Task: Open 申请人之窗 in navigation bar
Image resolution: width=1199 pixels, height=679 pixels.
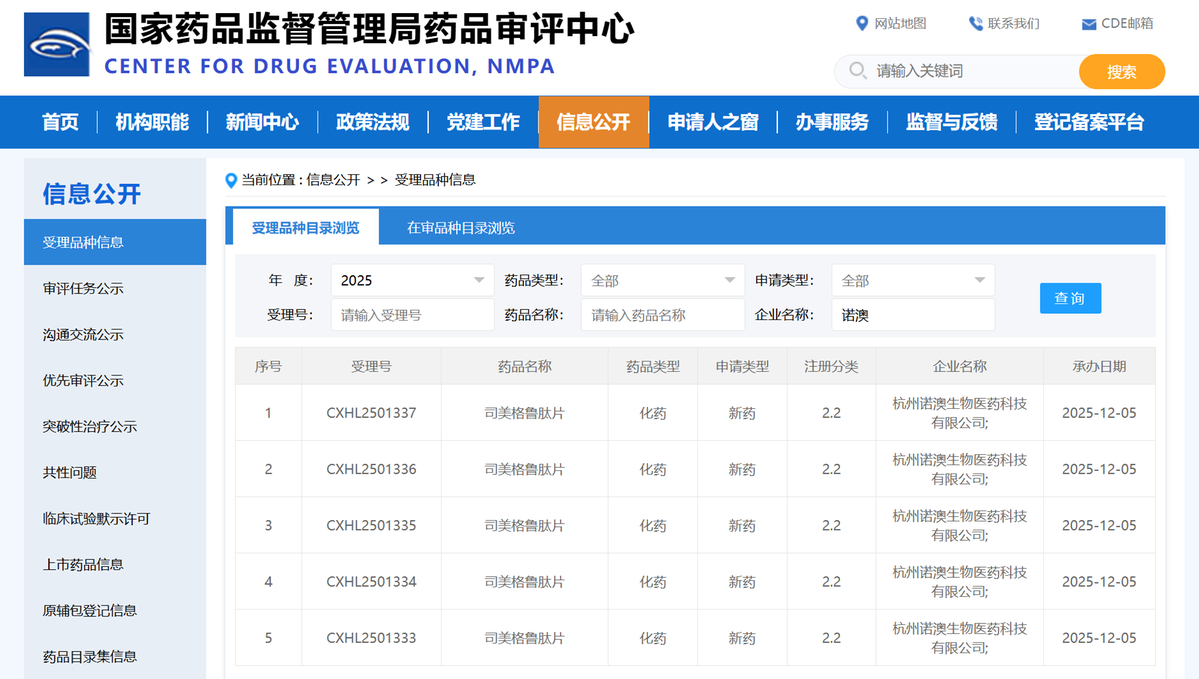Action: click(x=713, y=122)
